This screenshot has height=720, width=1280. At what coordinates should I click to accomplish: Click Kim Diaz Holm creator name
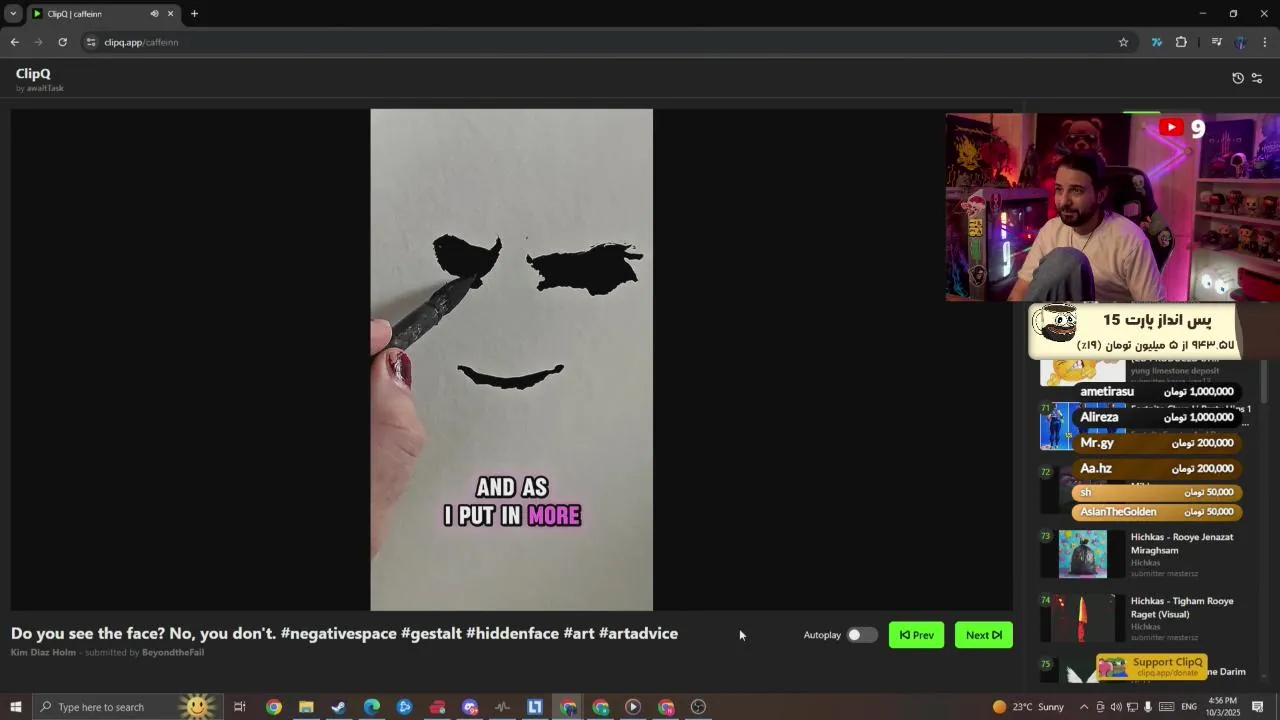click(x=43, y=653)
